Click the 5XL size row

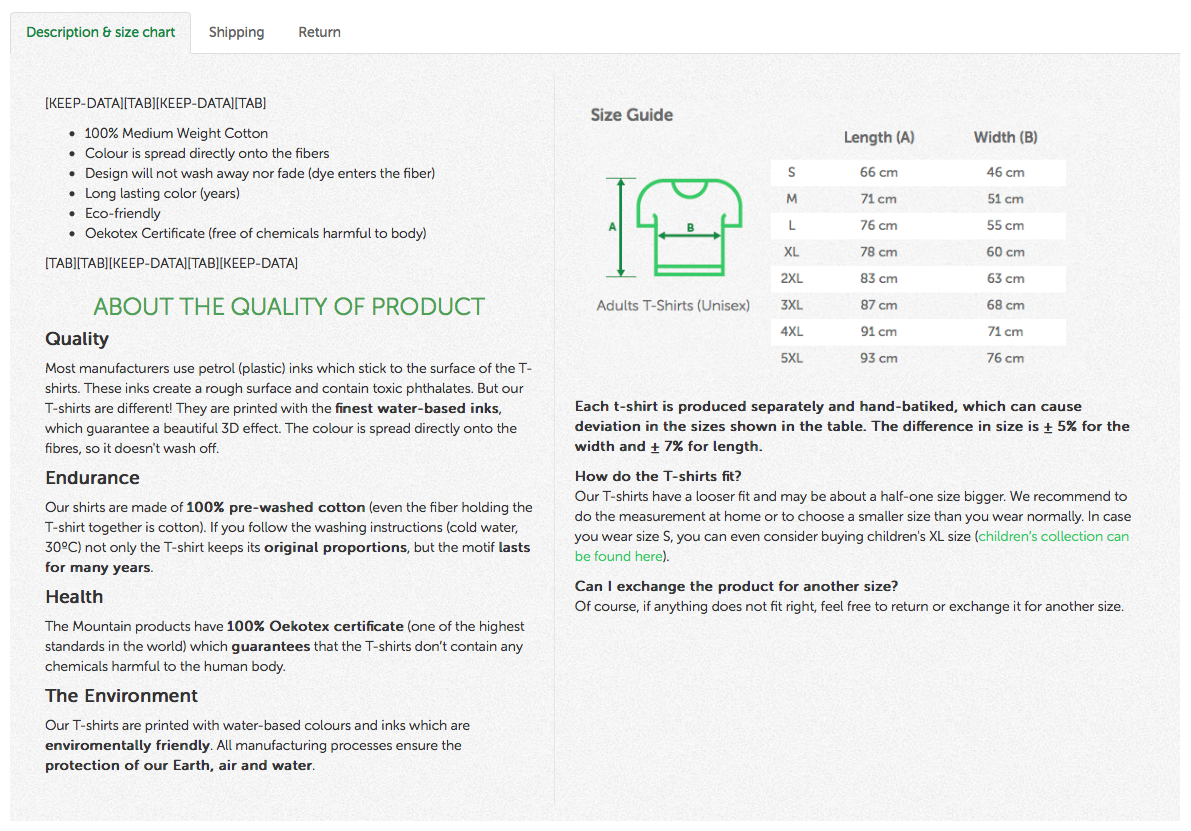(918, 359)
